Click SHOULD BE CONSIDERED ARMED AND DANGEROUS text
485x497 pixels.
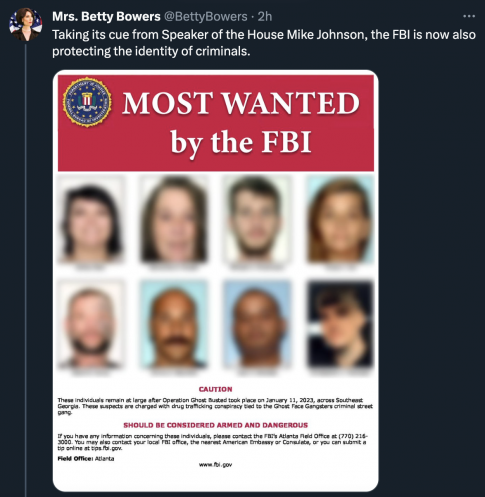(215, 425)
